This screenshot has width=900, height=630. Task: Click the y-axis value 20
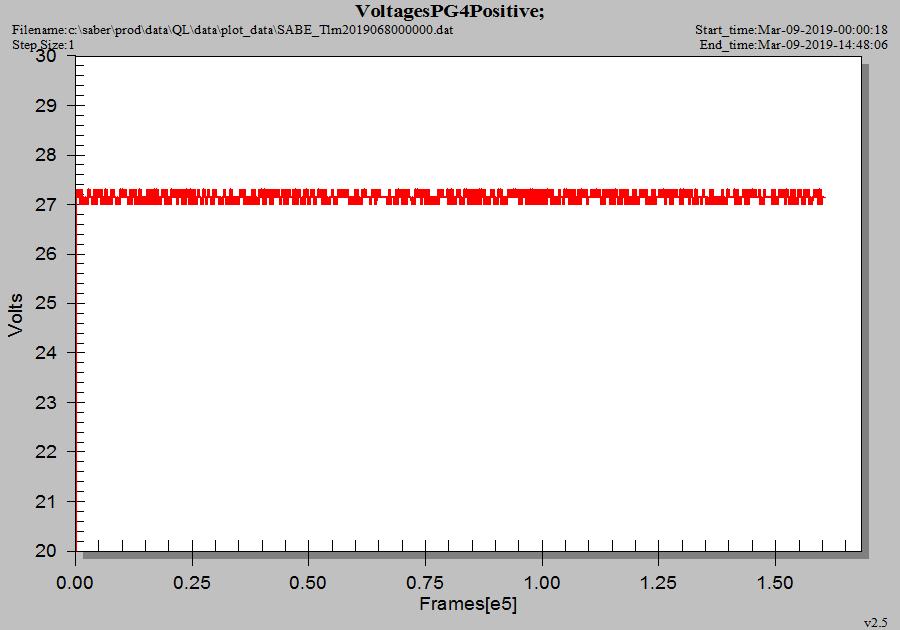click(46, 551)
